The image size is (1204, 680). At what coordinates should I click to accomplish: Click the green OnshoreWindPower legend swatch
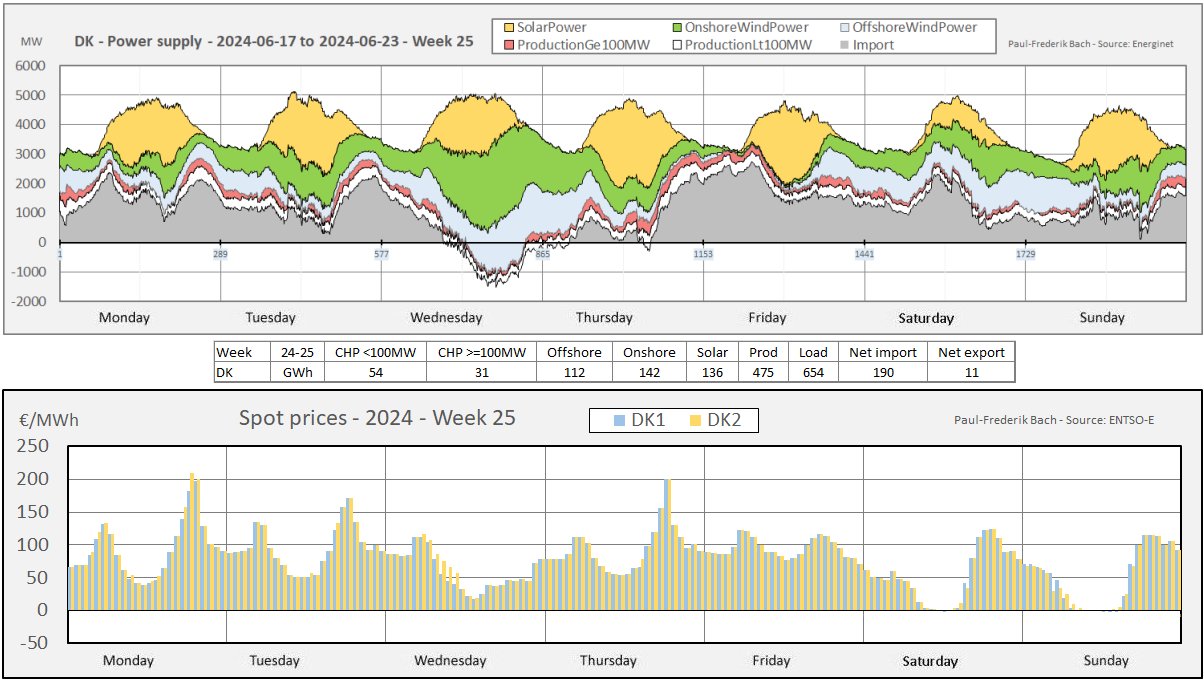pyautogui.click(x=680, y=27)
